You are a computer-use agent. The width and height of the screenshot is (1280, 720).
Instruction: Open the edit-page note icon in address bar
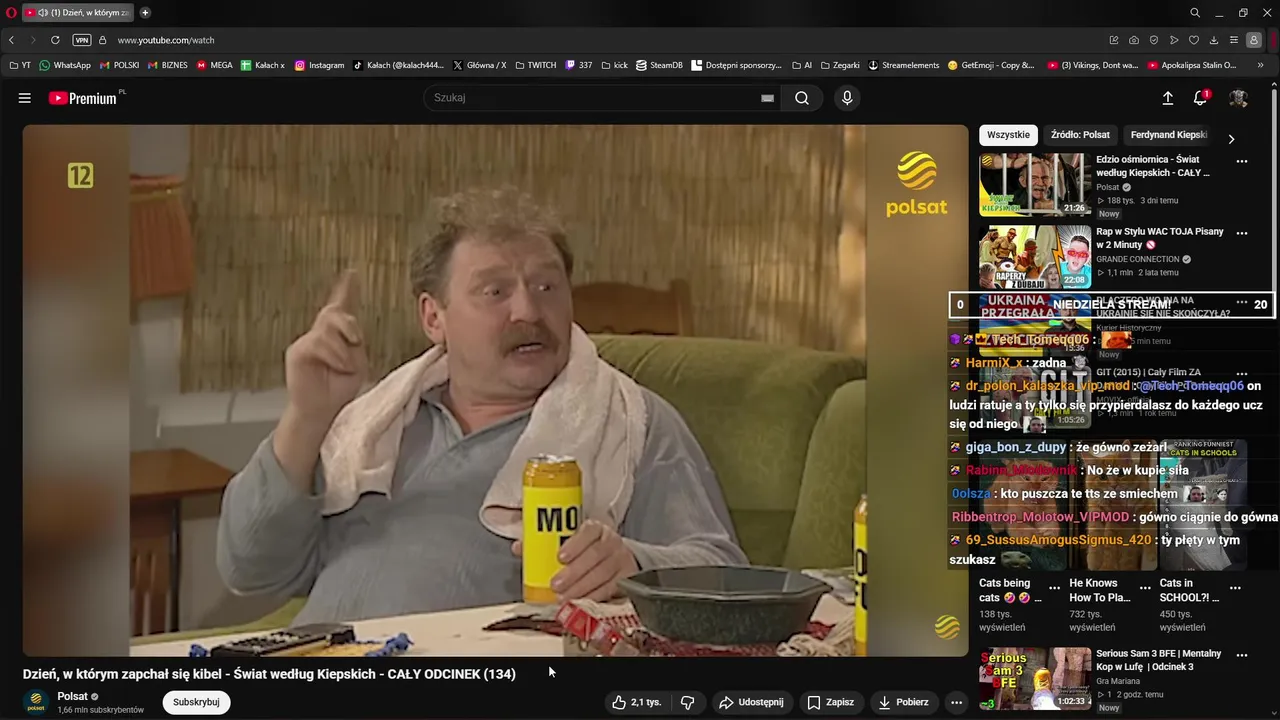[1114, 40]
